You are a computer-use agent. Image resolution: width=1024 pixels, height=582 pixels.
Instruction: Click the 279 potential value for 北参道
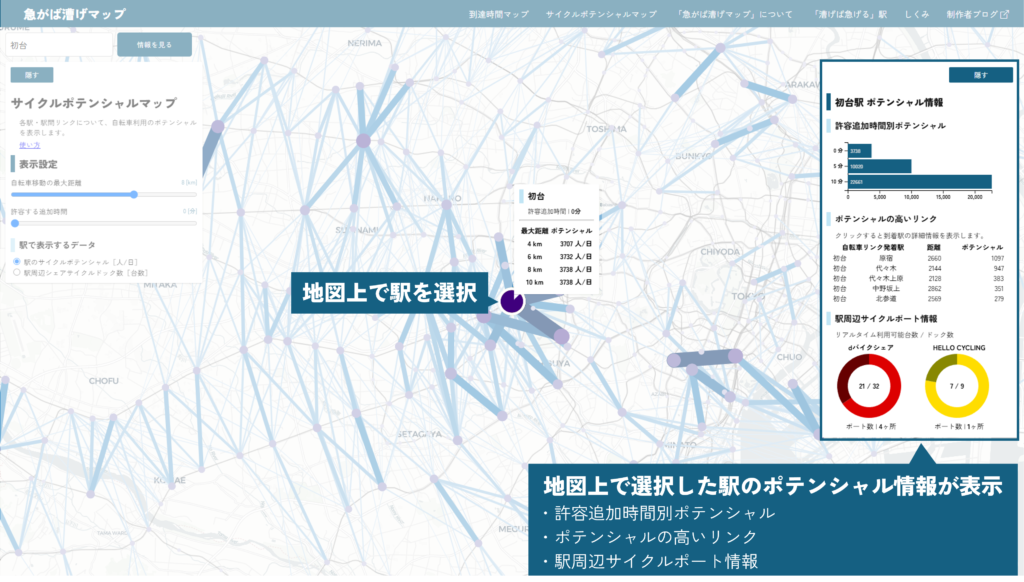coord(999,299)
